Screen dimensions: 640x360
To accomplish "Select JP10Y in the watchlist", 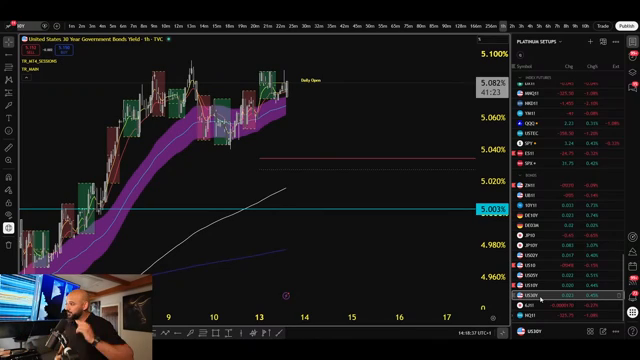I will pyautogui.click(x=567, y=245).
